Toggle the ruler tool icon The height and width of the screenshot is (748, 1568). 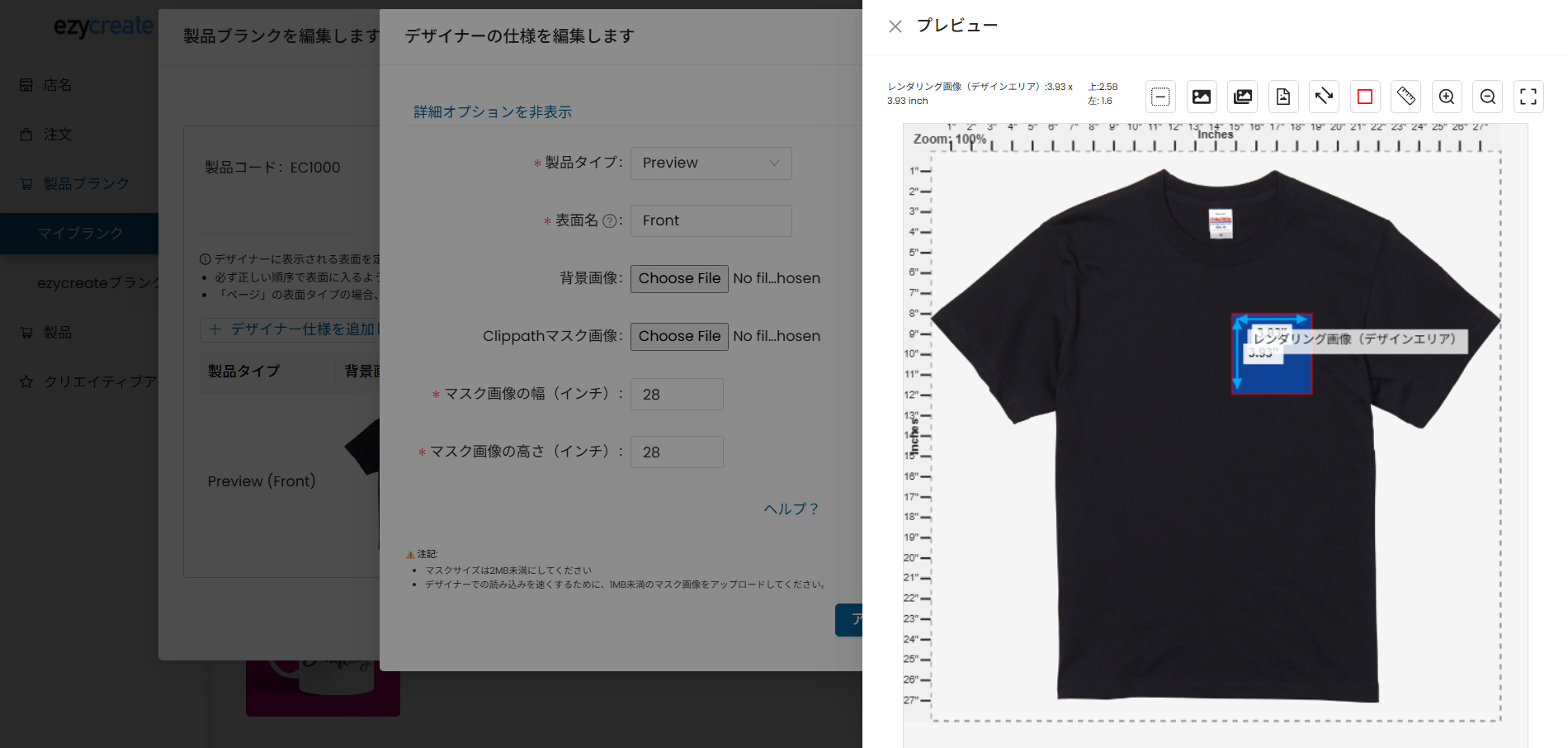click(1405, 97)
